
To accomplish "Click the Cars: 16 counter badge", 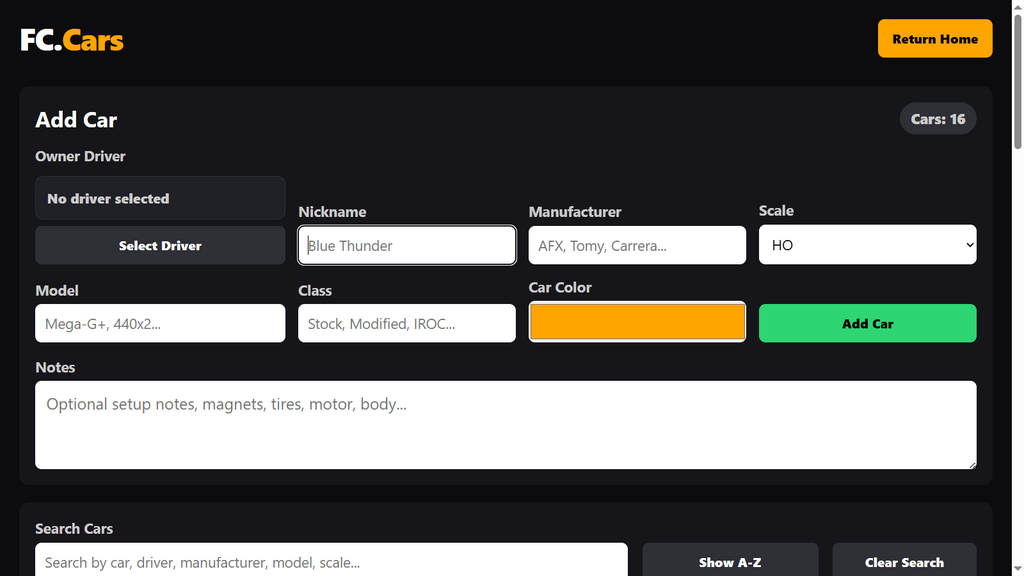I will (x=938, y=119).
